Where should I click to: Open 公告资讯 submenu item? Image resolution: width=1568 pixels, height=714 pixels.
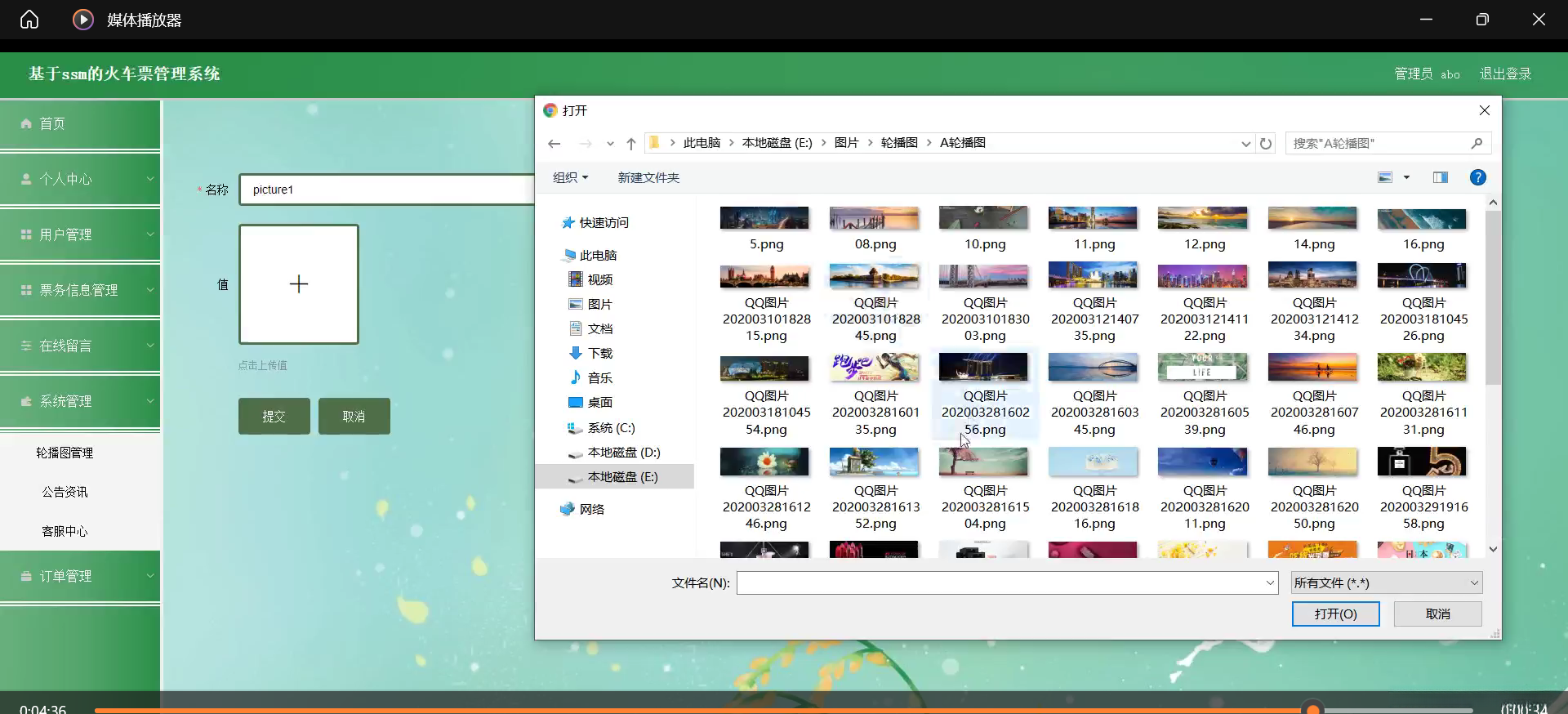pos(65,492)
